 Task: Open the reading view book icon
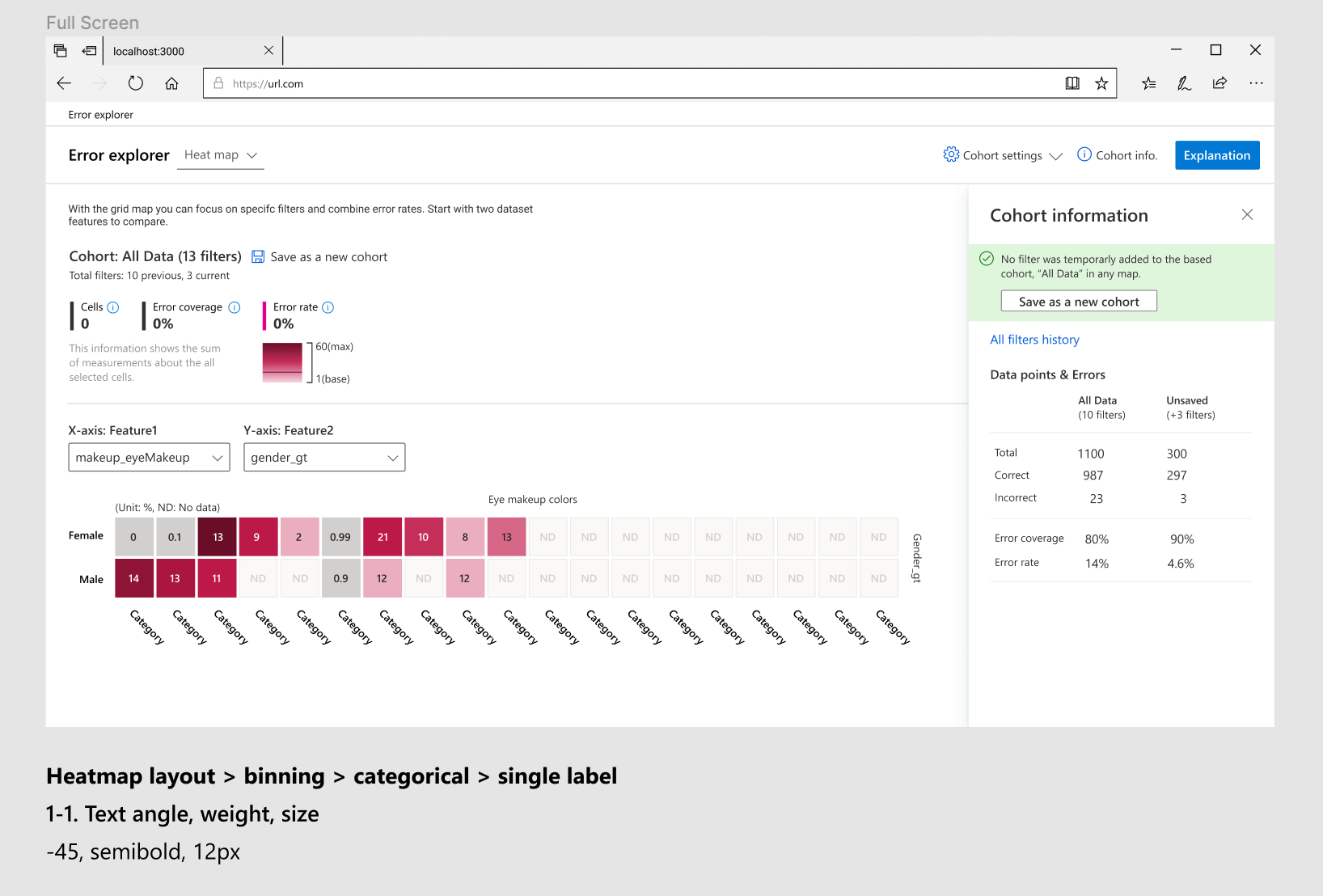(1072, 83)
